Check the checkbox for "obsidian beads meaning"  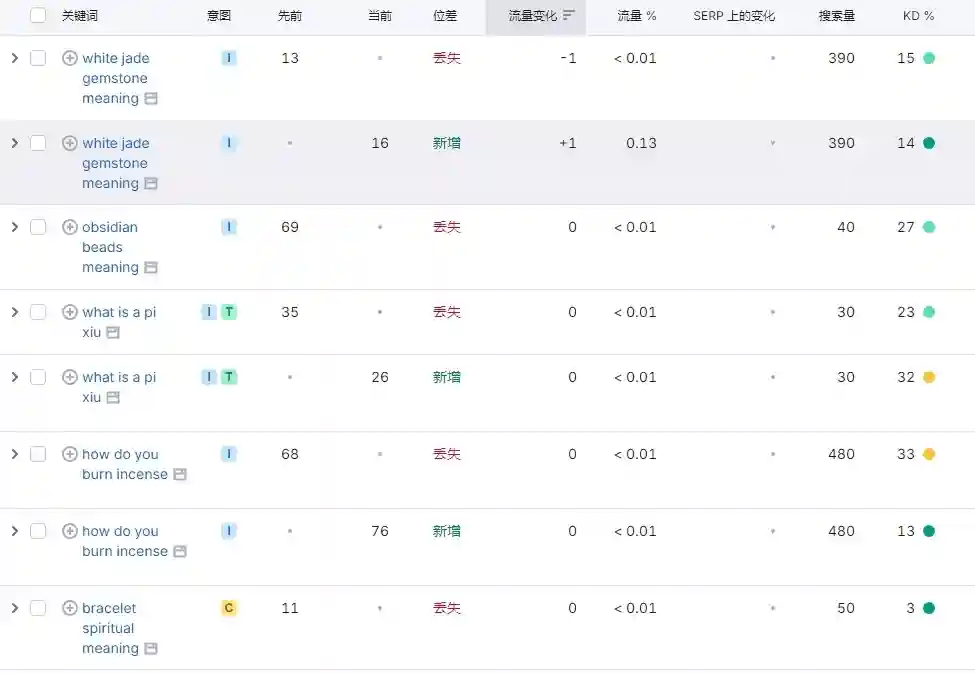[38, 226]
